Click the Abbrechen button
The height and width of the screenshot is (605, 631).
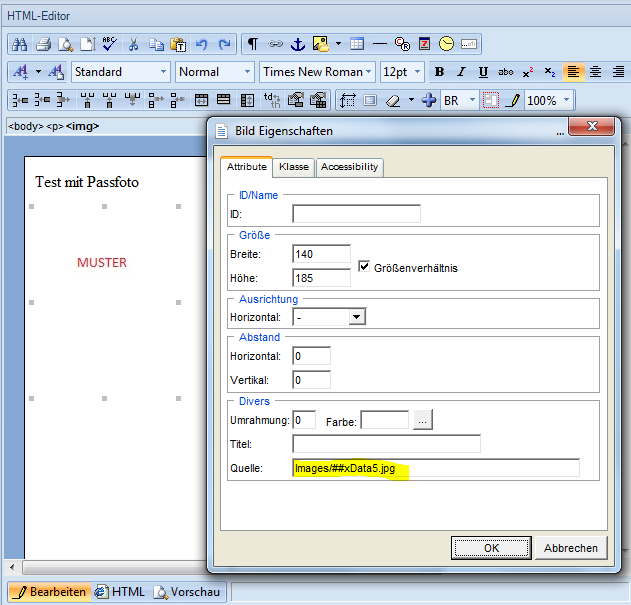pyautogui.click(x=571, y=548)
